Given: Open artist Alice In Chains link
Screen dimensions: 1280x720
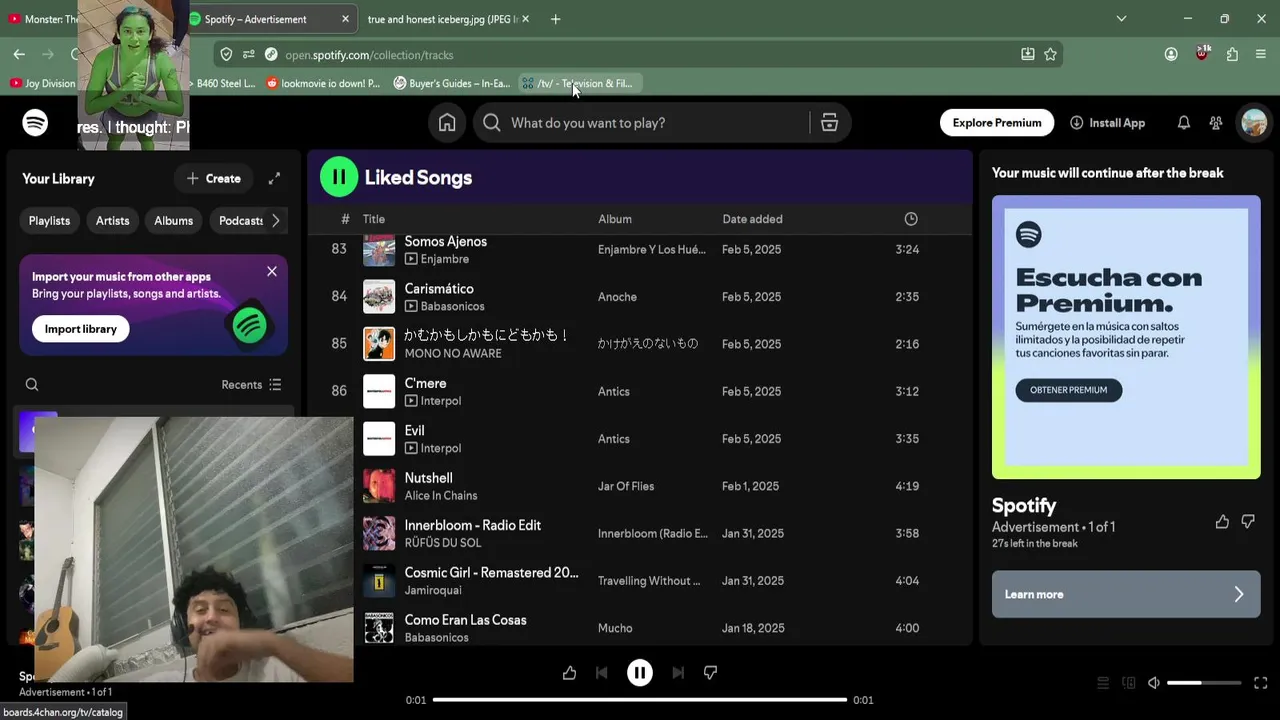Looking at the screenshot, I should 441,496.
